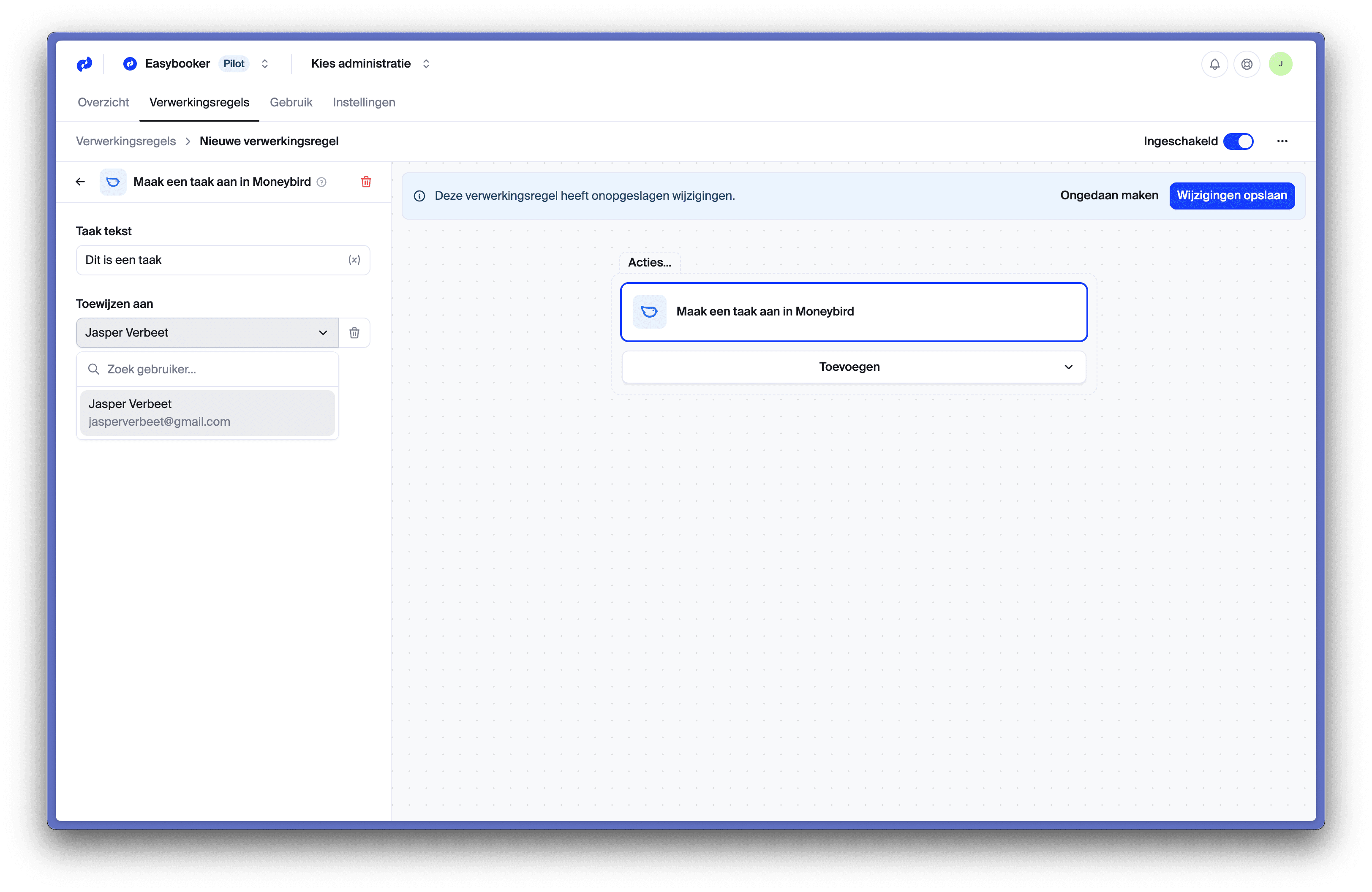Screen dimensions: 1372x892
Task: Open the help lifebuoy icon
Action: [1246, 64]
